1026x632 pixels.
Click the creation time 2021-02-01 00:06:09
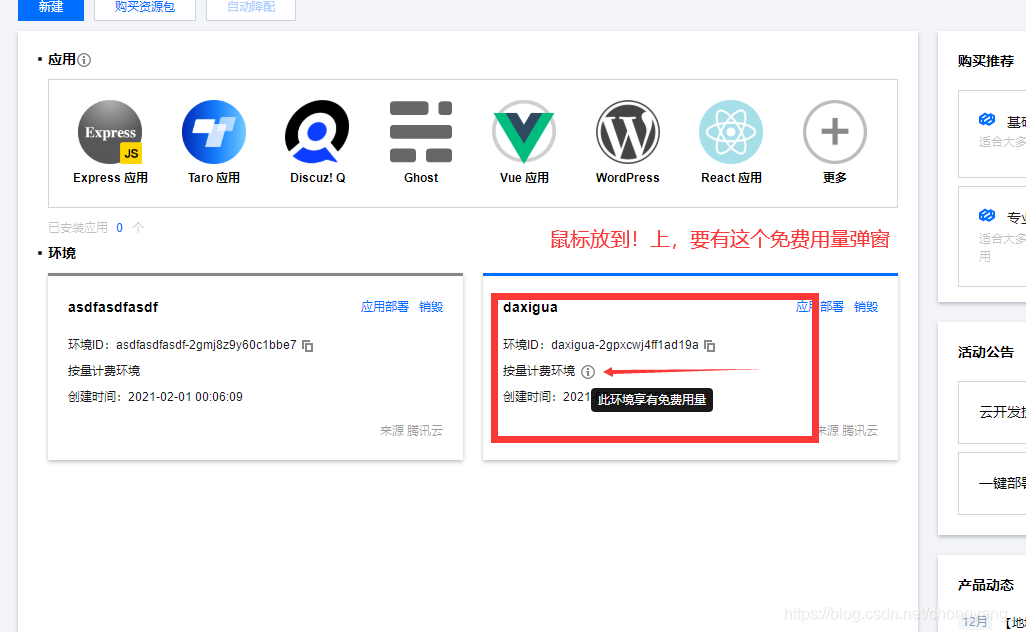coord(185,397)
